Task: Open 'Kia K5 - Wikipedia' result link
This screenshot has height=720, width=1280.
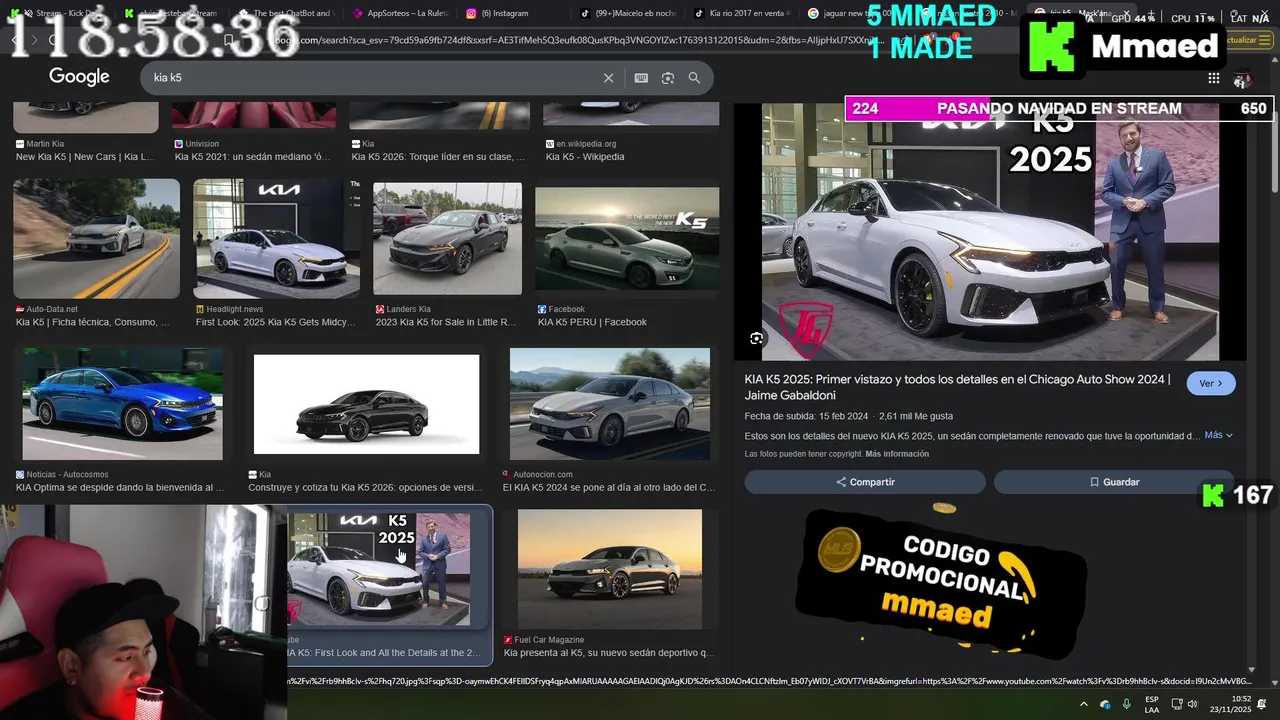Action: point(585,157)
